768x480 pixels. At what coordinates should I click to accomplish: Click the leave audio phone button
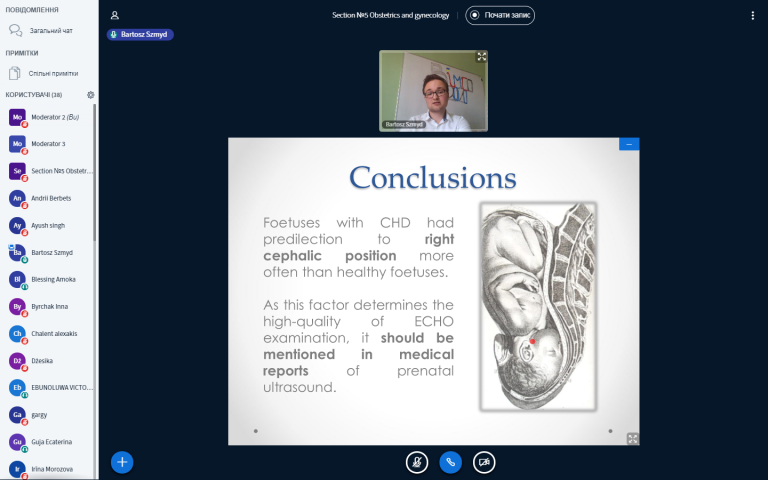point(451,462)
